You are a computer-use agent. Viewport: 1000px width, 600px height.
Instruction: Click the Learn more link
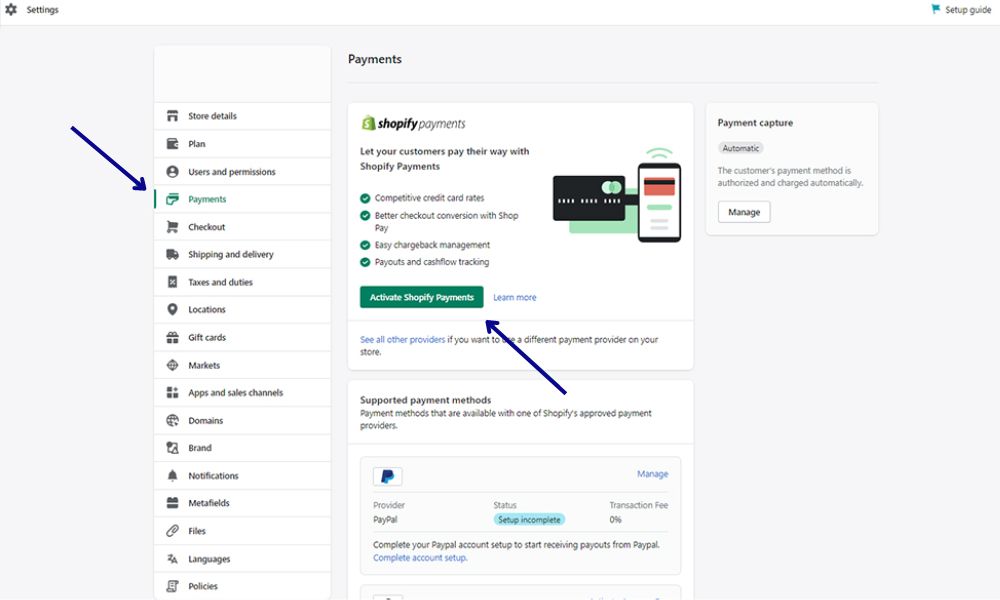click(515, 297)
